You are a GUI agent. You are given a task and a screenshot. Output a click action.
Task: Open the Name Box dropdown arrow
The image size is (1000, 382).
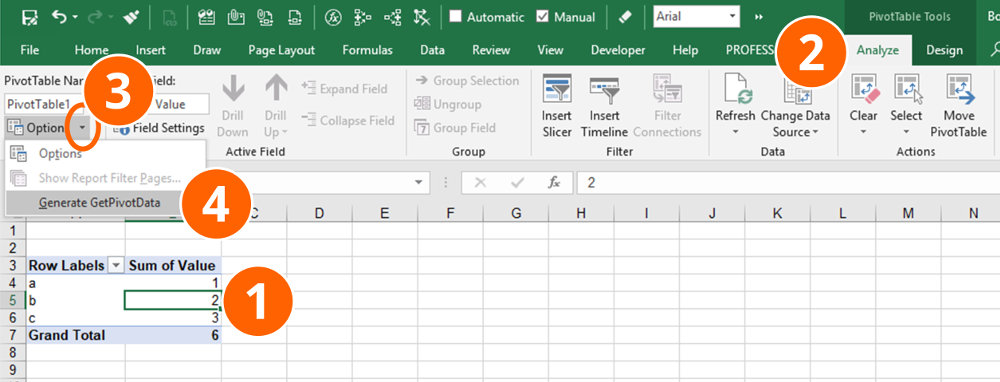pos(418,183)
